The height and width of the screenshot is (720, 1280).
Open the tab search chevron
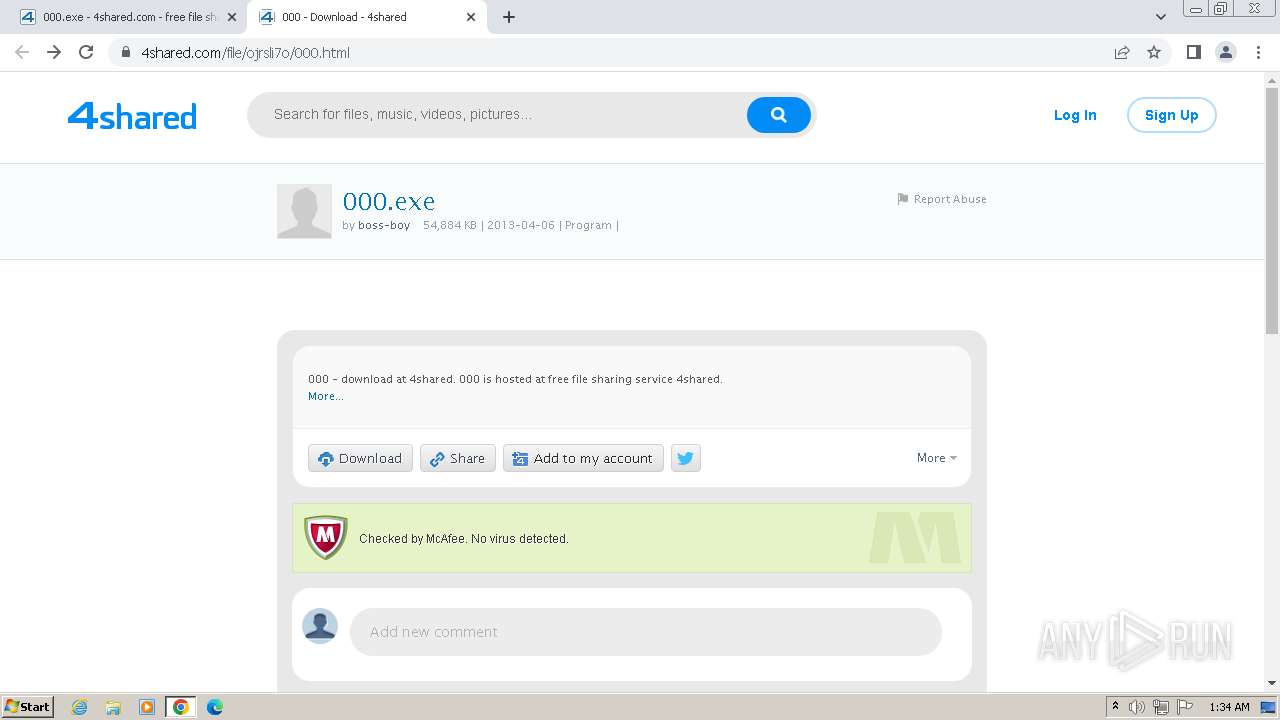(x=1161, y=17)
